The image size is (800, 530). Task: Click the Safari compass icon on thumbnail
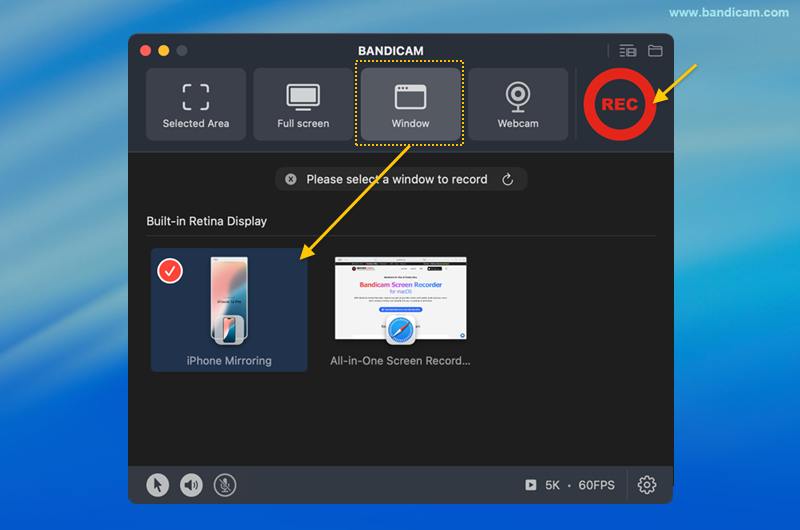pos(401,331)
